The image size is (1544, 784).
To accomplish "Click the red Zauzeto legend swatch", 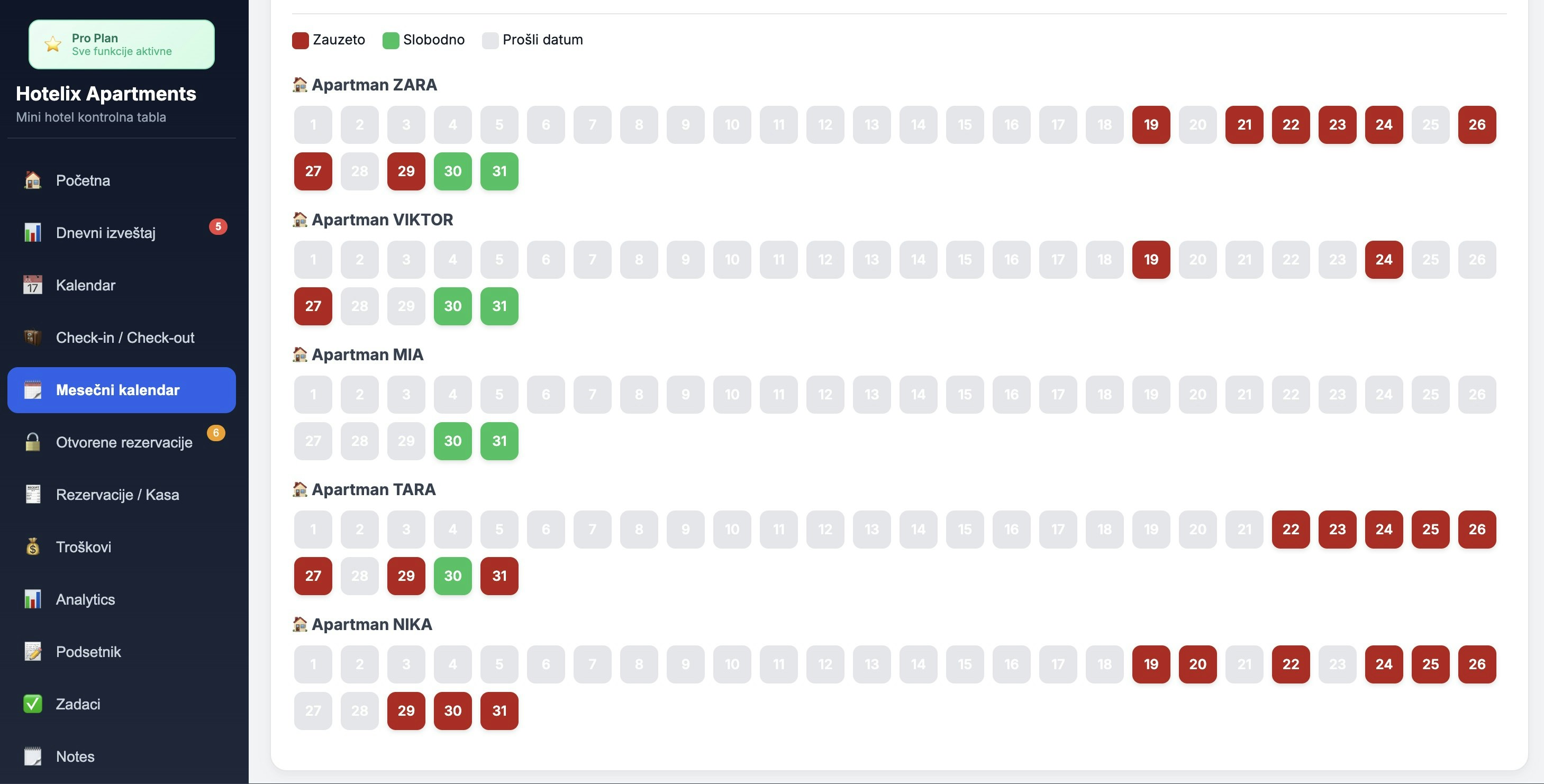I will pos(301,40).
